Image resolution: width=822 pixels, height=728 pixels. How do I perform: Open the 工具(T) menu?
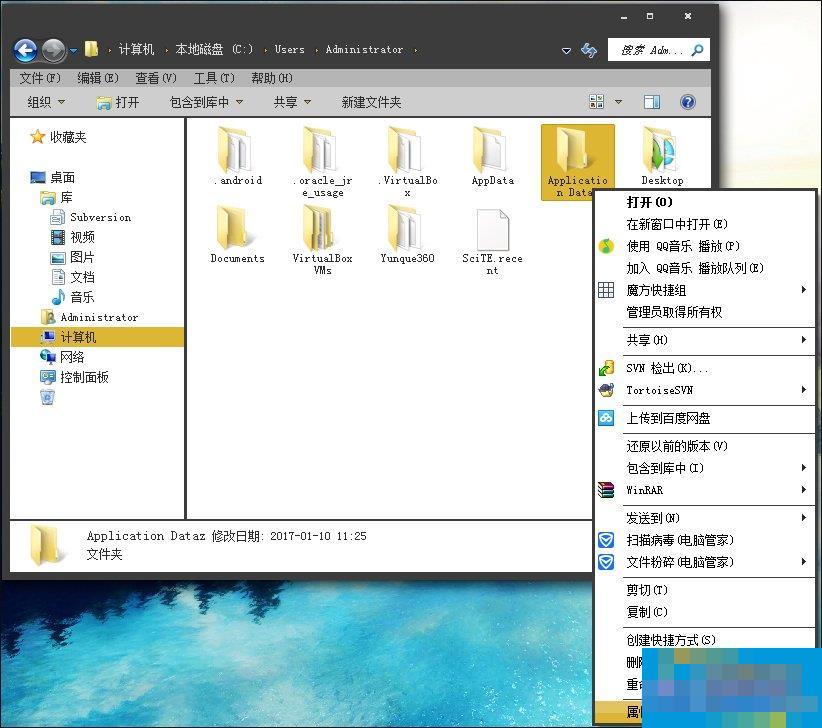(214, 78)
